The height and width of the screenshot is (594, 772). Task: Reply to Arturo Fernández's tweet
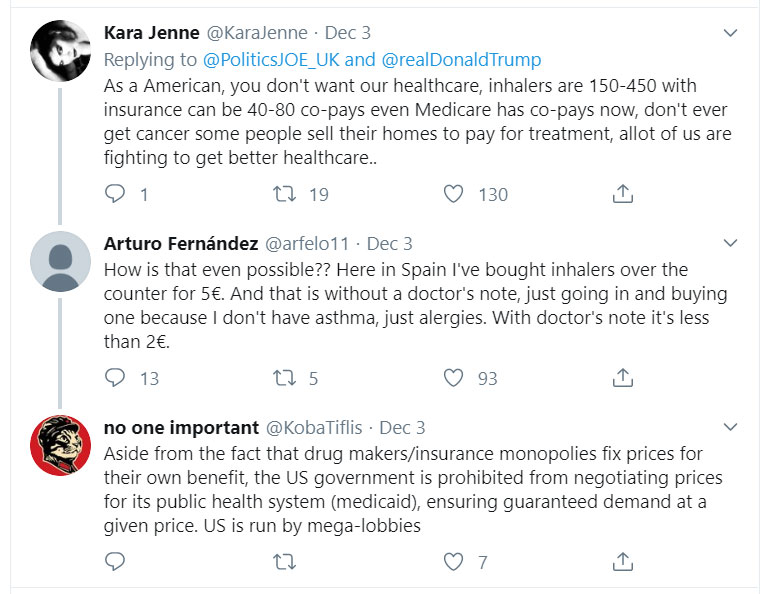tap(115, 378)
